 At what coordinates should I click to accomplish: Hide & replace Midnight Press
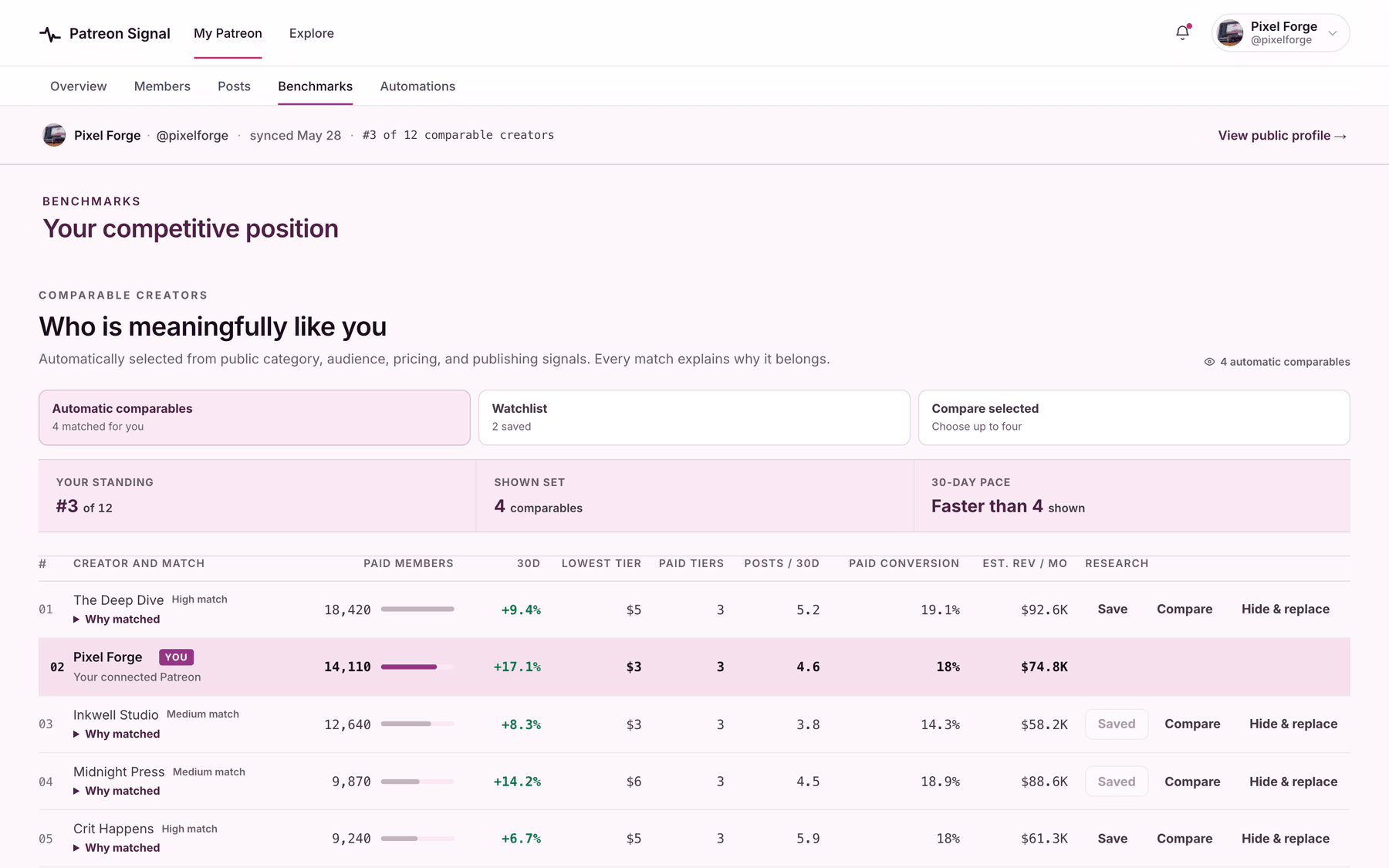1293,782
